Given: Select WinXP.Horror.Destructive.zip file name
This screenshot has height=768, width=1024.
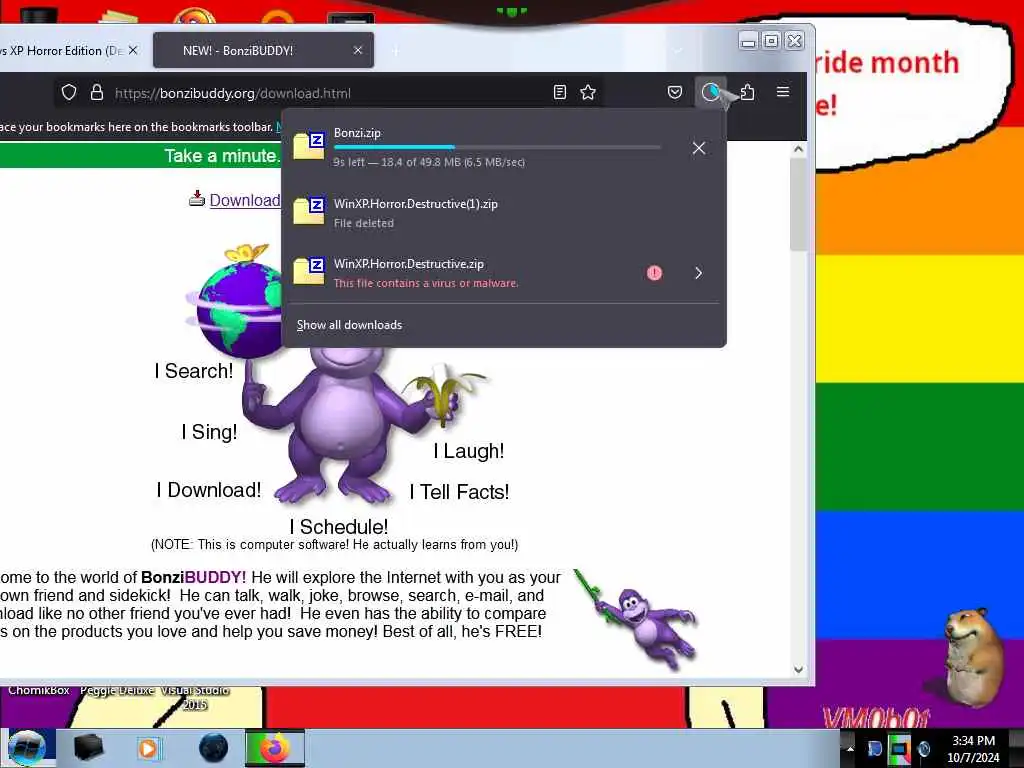Looking at the screenshot, I should [x=409, y=264].
